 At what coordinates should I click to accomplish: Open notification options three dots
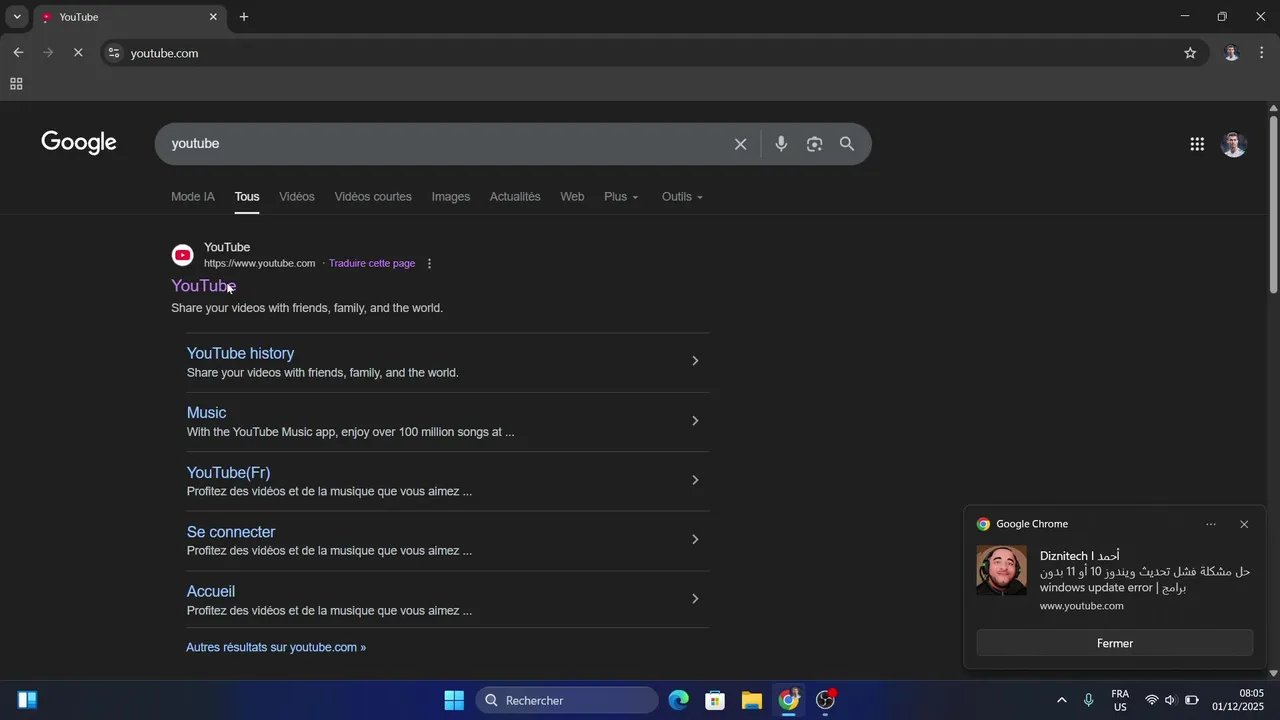click(x=1211, y=524)
